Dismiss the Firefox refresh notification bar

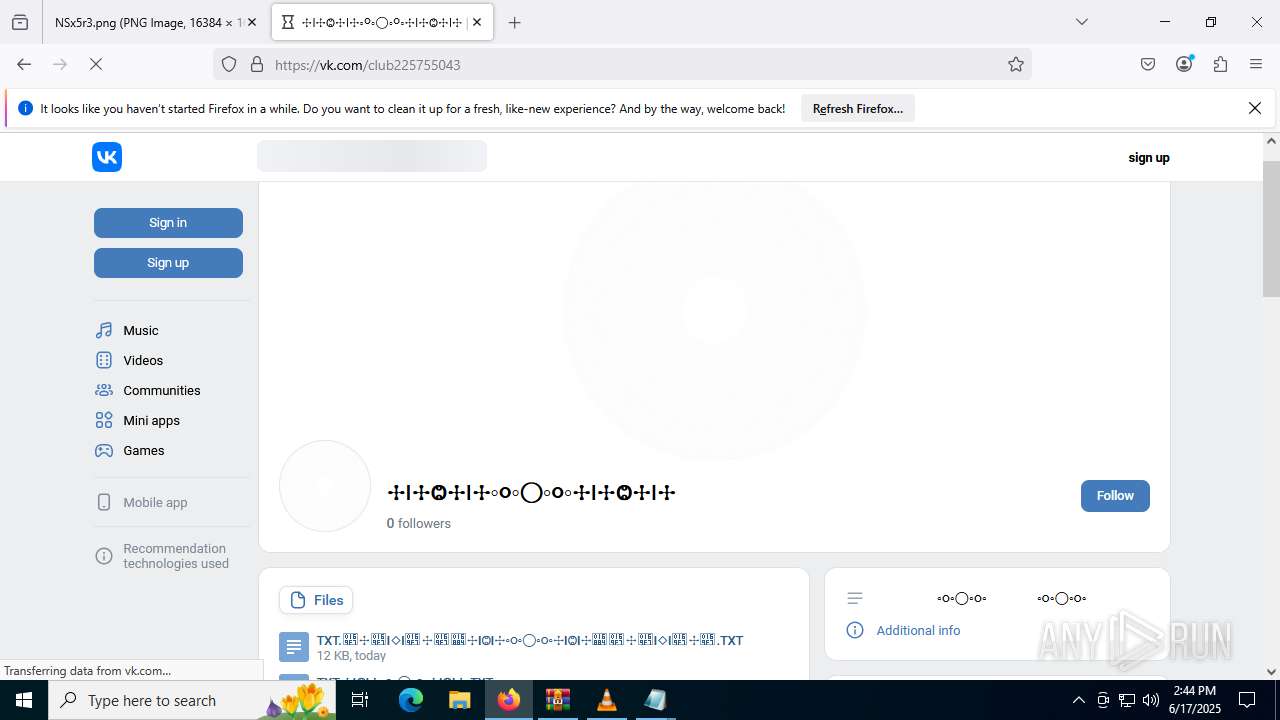click(x=1255, y=108)
